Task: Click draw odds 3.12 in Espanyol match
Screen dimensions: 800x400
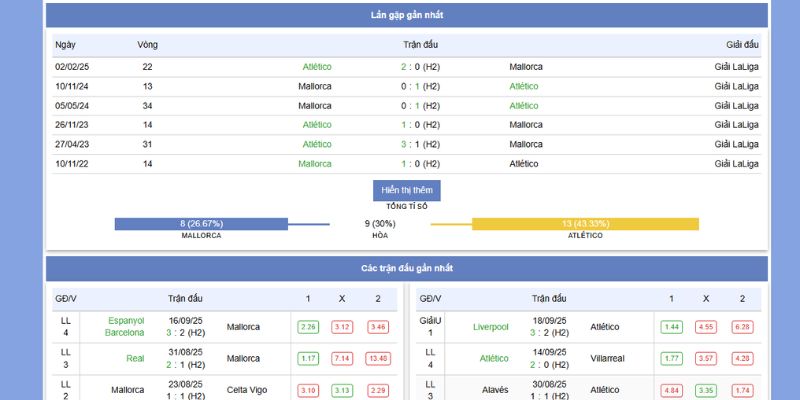Action: click(342, 327)
